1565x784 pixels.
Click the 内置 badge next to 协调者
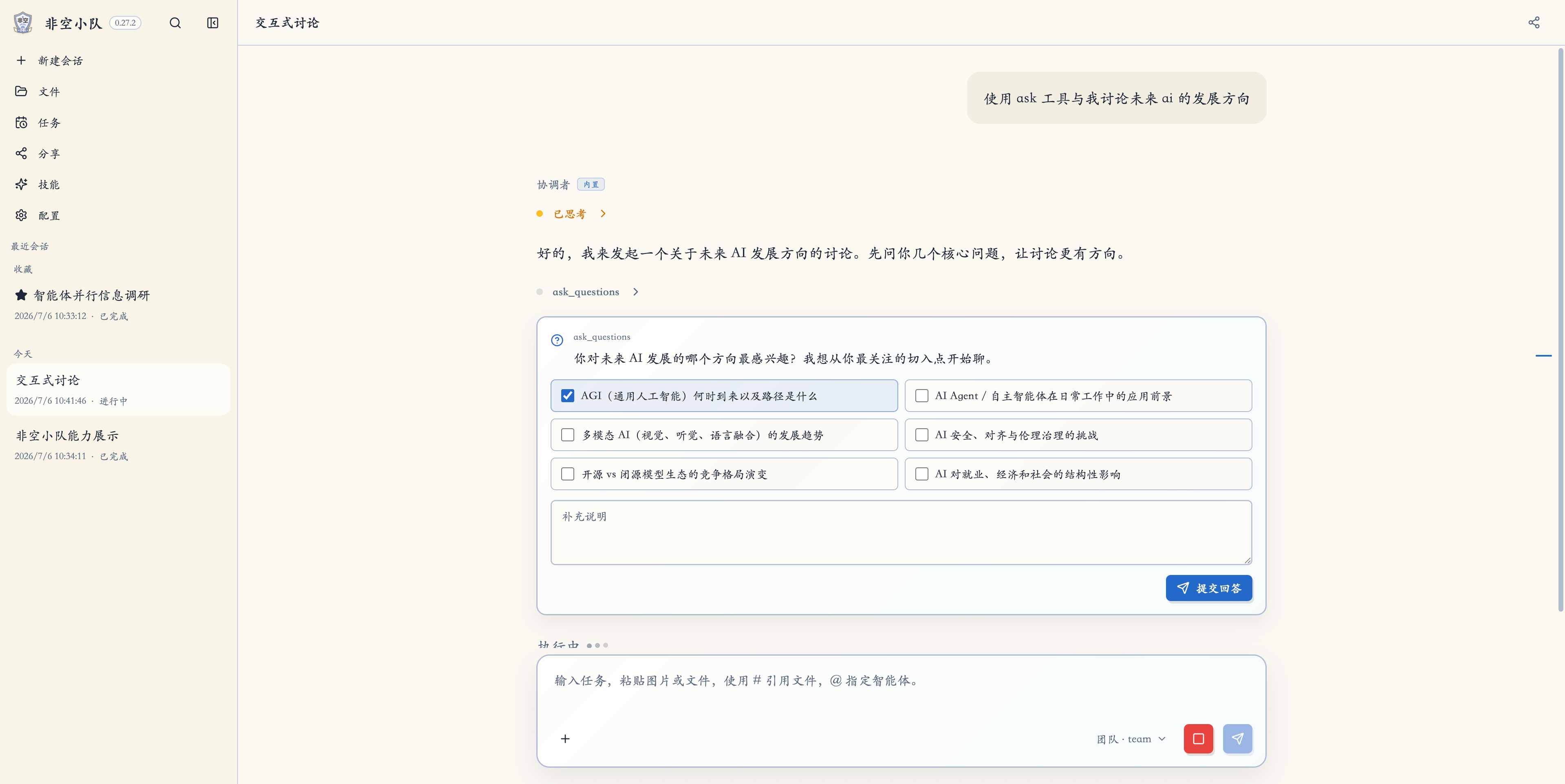(591, 185)
